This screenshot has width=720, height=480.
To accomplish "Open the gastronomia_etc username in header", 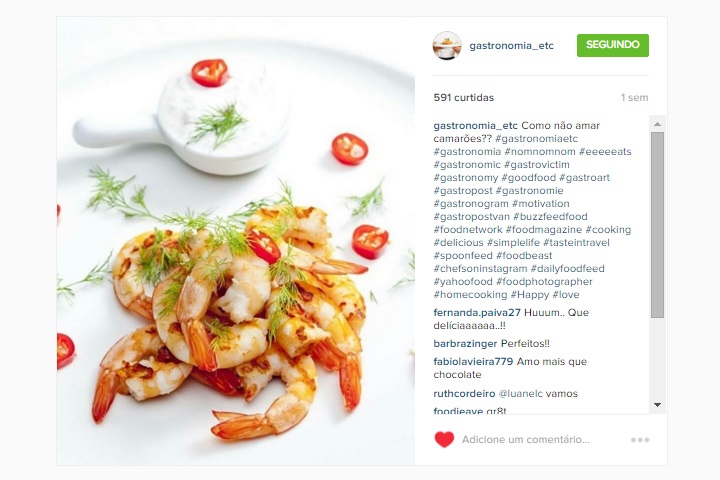I will (511, 45).
